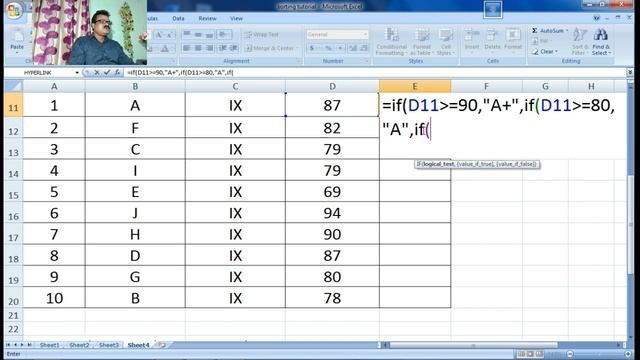Image resolution: width=640 pixels, height=360 pixels.
Task: Decrease the cell indent
Action: pyautogui.click(x=223, y=48)
